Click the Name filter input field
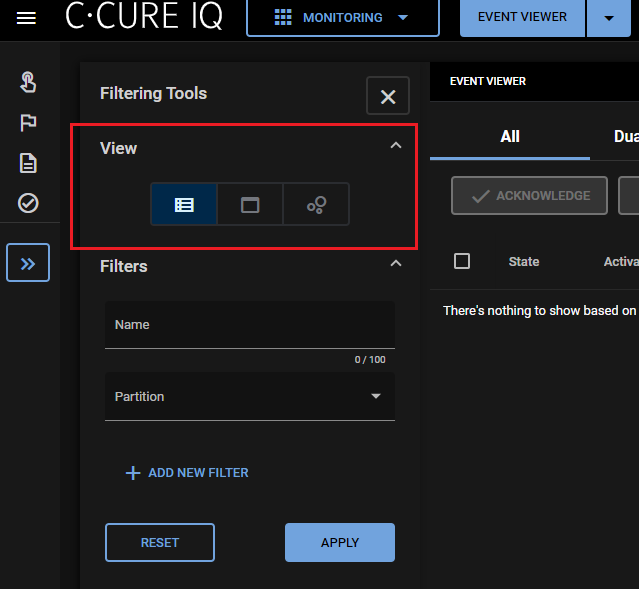The height and width of the screenshot is (589, 639). [250, 326]
